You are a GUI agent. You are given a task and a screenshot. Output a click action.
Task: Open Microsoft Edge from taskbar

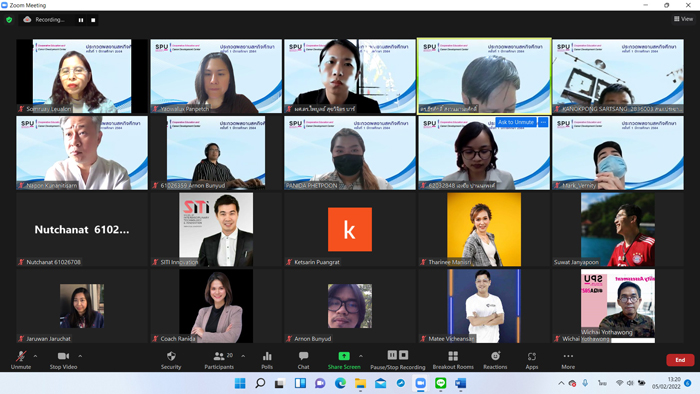[x=340, y=383]
